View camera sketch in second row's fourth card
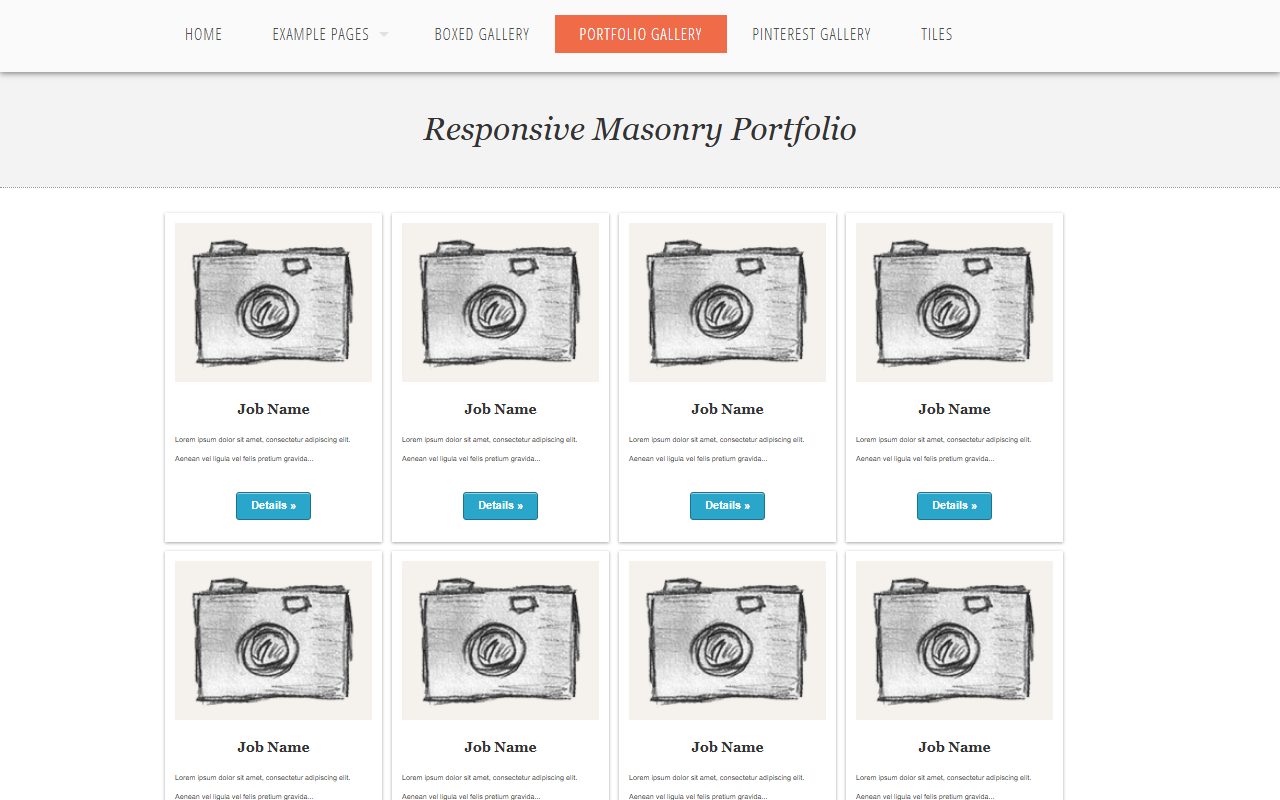Viewport: 1280px width, 800px height. (x=954, y=640)
